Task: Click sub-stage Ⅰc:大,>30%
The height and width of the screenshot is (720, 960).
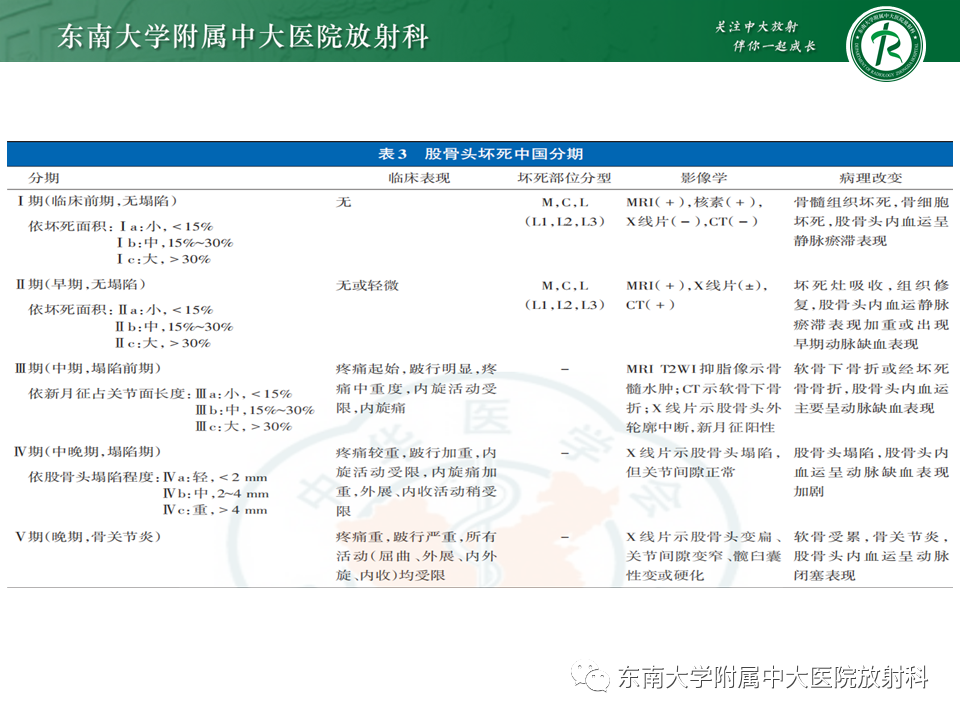Action: [x=163, y=260]
